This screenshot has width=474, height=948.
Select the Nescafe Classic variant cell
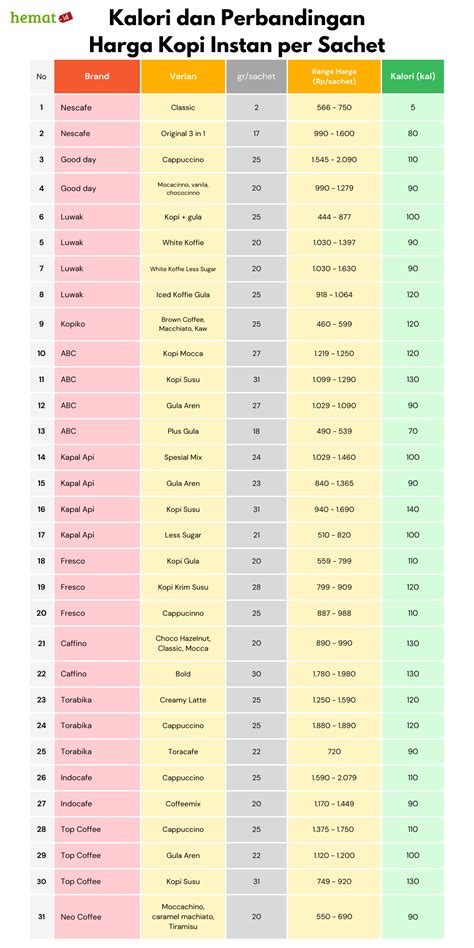pyautogui.click(x=183, y=108)
